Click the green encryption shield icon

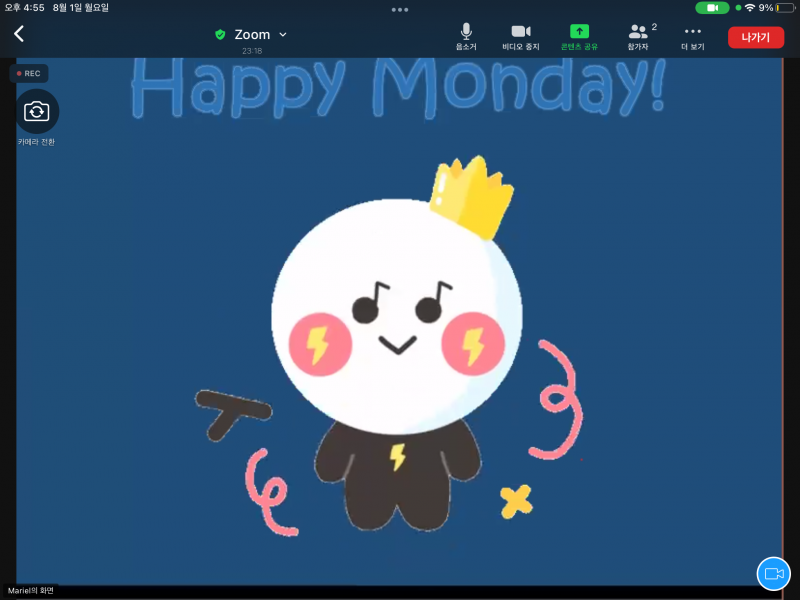click(220, 34)
